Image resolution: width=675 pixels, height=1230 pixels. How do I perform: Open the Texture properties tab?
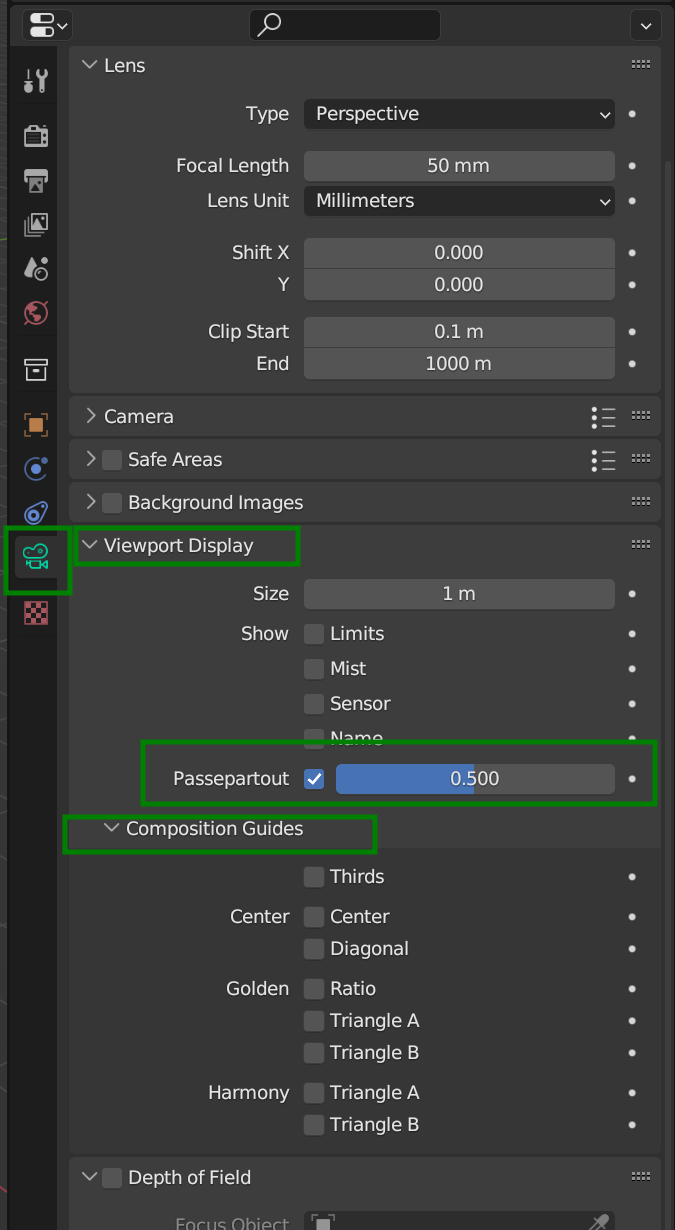click(x=36, y=613)
